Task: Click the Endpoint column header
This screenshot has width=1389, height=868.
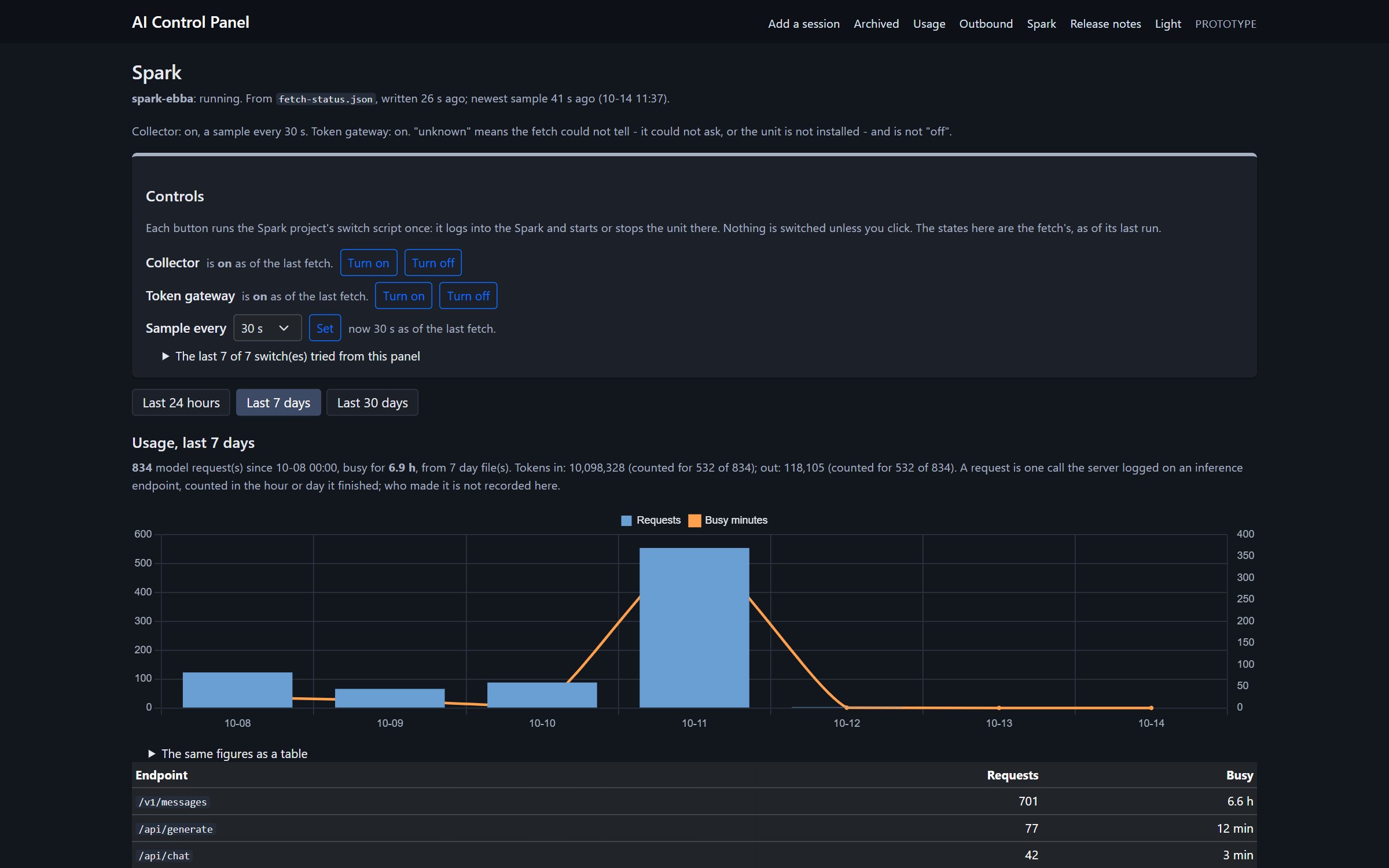Action: click(x=161, y=775)
